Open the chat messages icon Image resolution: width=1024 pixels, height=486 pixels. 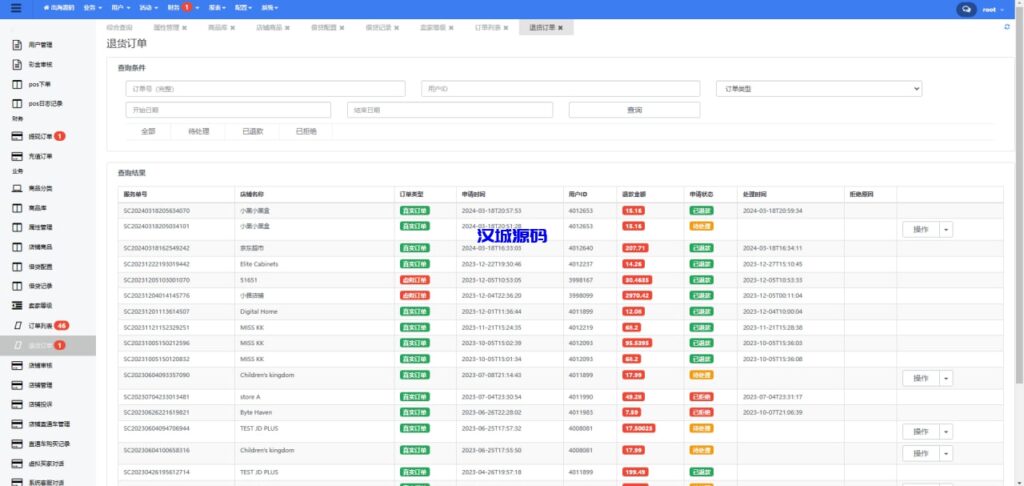[966, 9]
